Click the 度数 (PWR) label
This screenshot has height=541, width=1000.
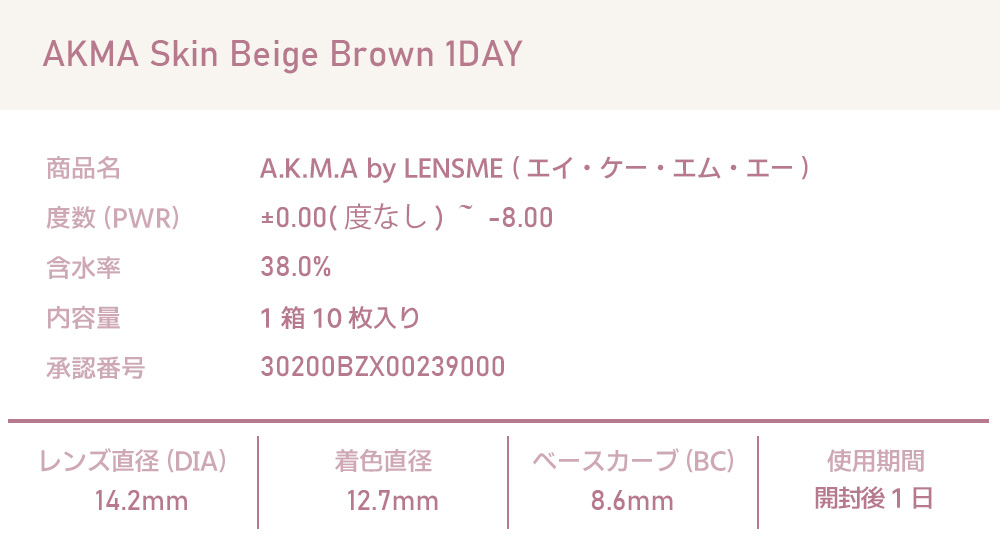(x=113, y=218)
